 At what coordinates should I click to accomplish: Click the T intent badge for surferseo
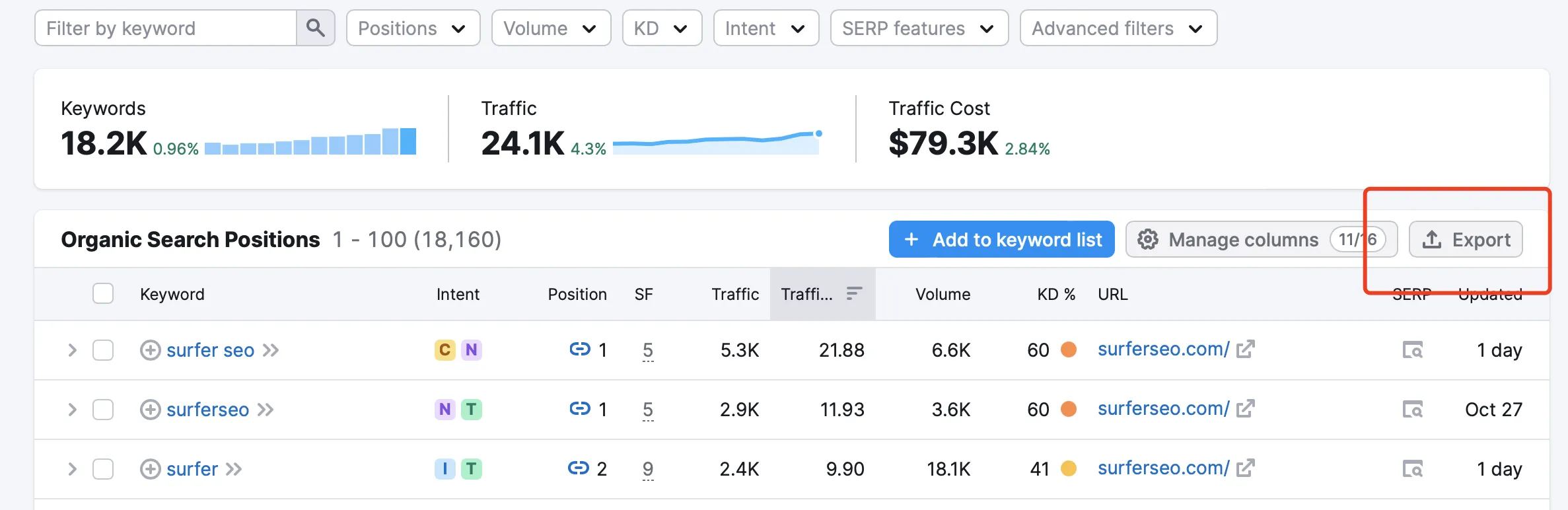(x=471, y=409)
